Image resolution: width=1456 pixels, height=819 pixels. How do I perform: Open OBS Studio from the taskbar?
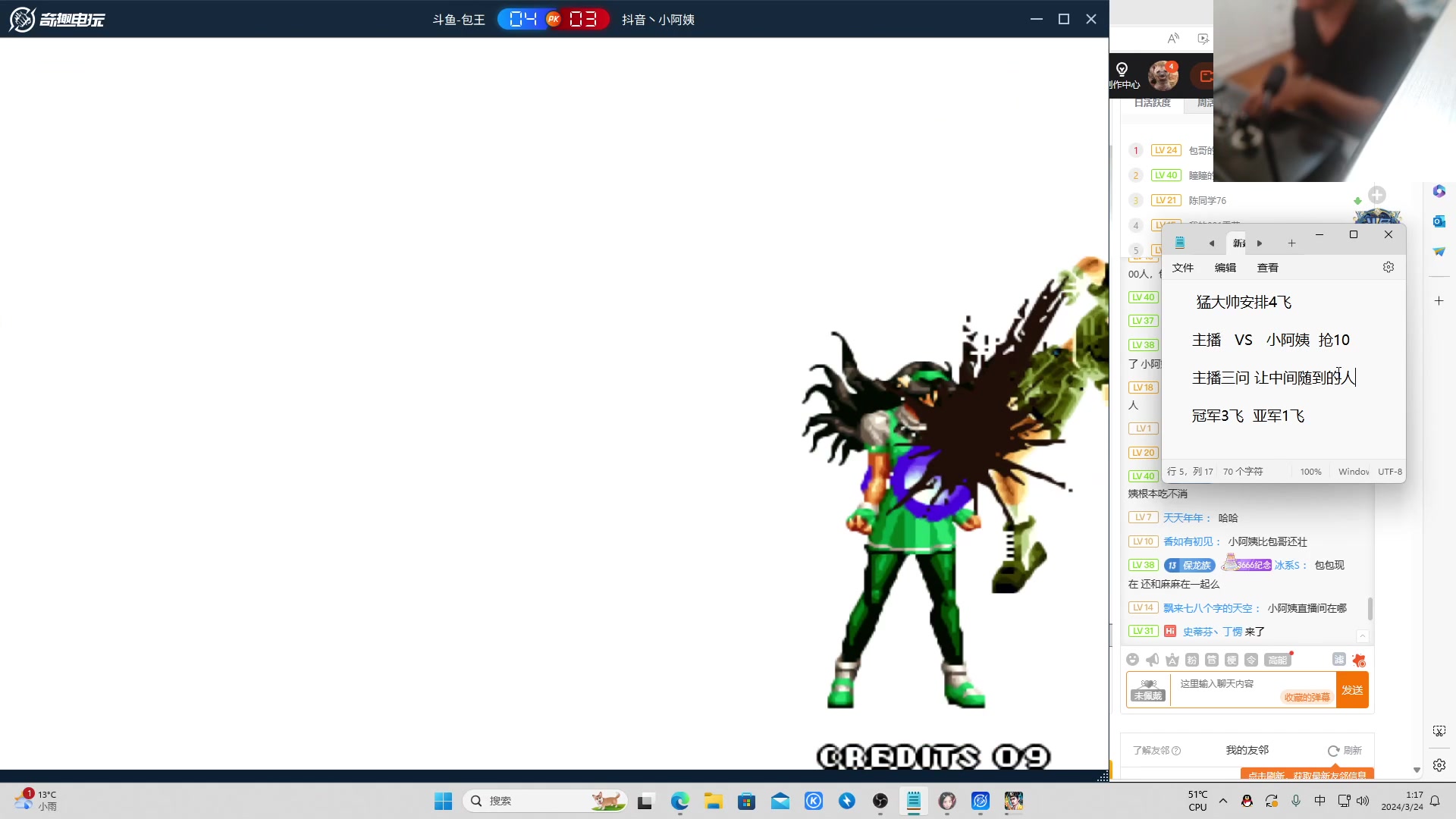(x=880, y=801)
